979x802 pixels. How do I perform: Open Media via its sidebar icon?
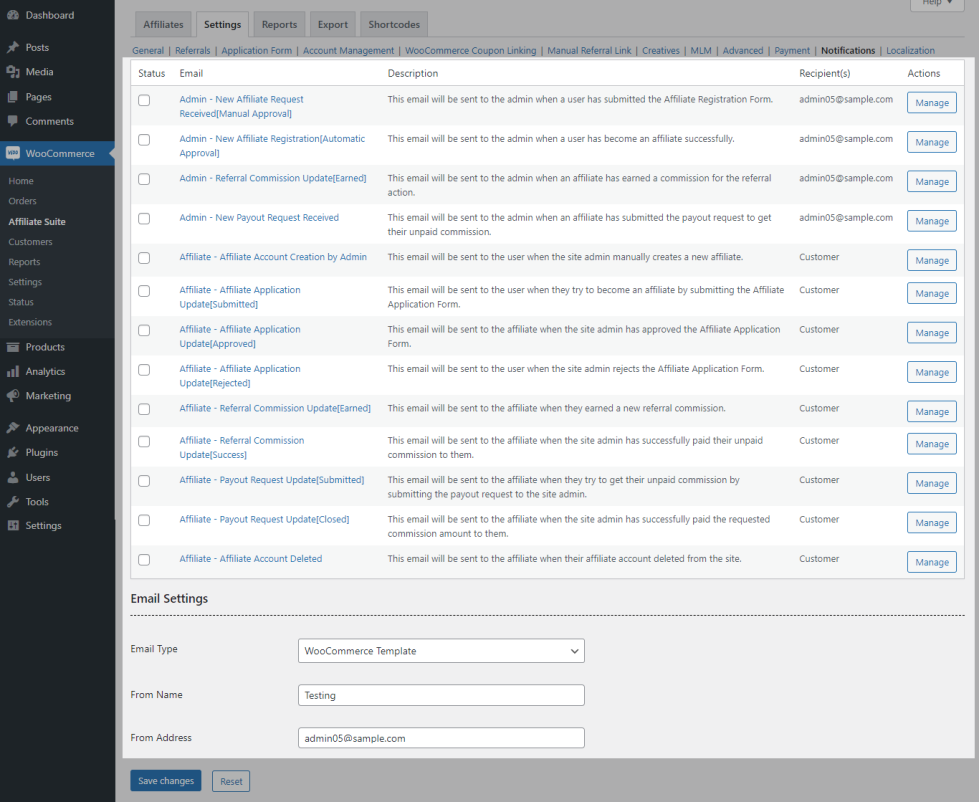click(x=13, y=72)
